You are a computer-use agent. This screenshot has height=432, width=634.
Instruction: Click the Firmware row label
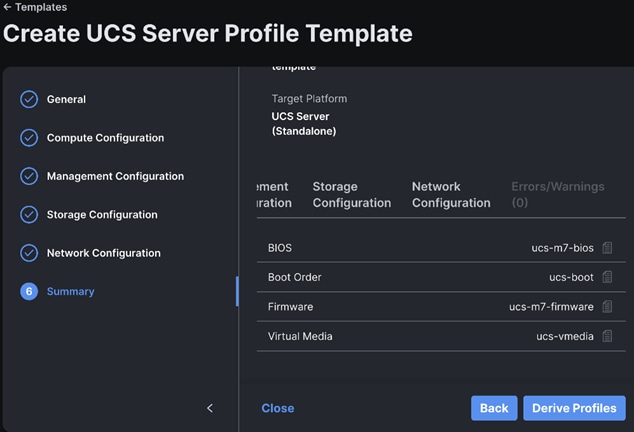coord(290,307)
